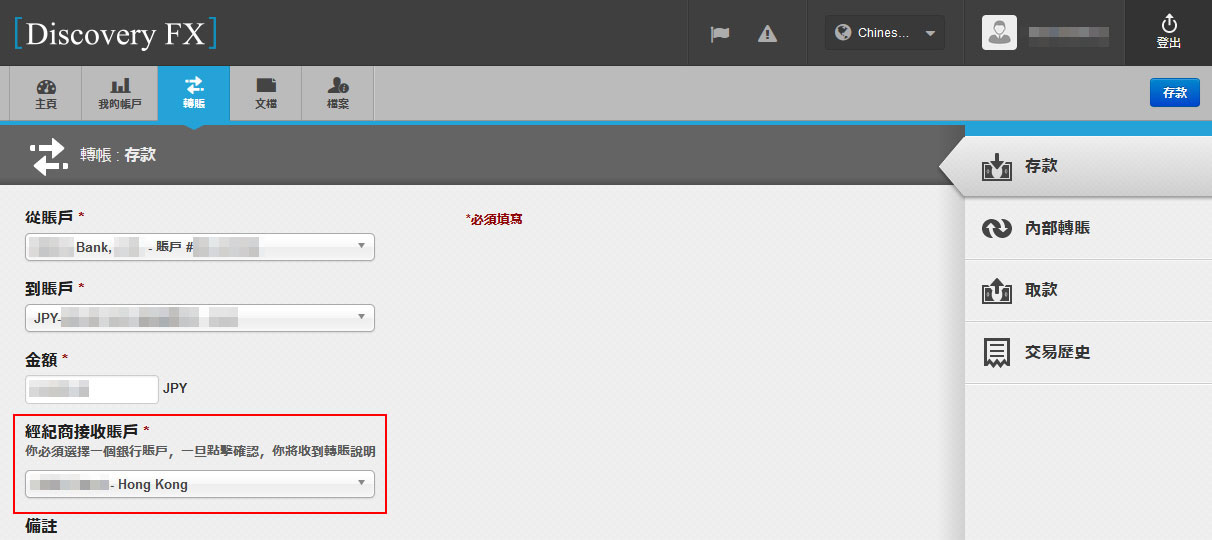Open the 文檔 documents tab
Screen dimensions: 1212x540
tap(266, 93)
